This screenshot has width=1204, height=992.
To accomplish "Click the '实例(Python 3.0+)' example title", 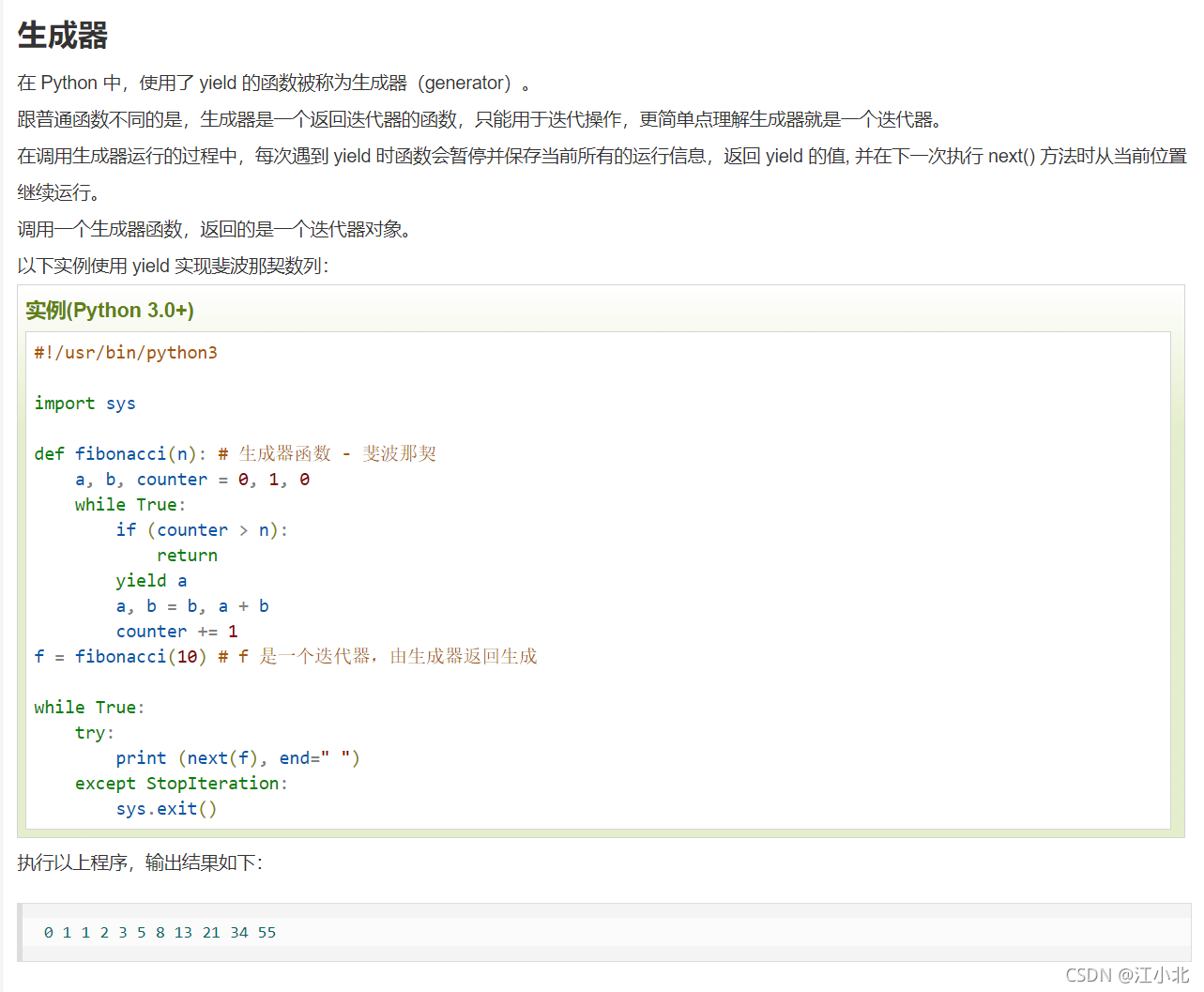I will [110, 311].
